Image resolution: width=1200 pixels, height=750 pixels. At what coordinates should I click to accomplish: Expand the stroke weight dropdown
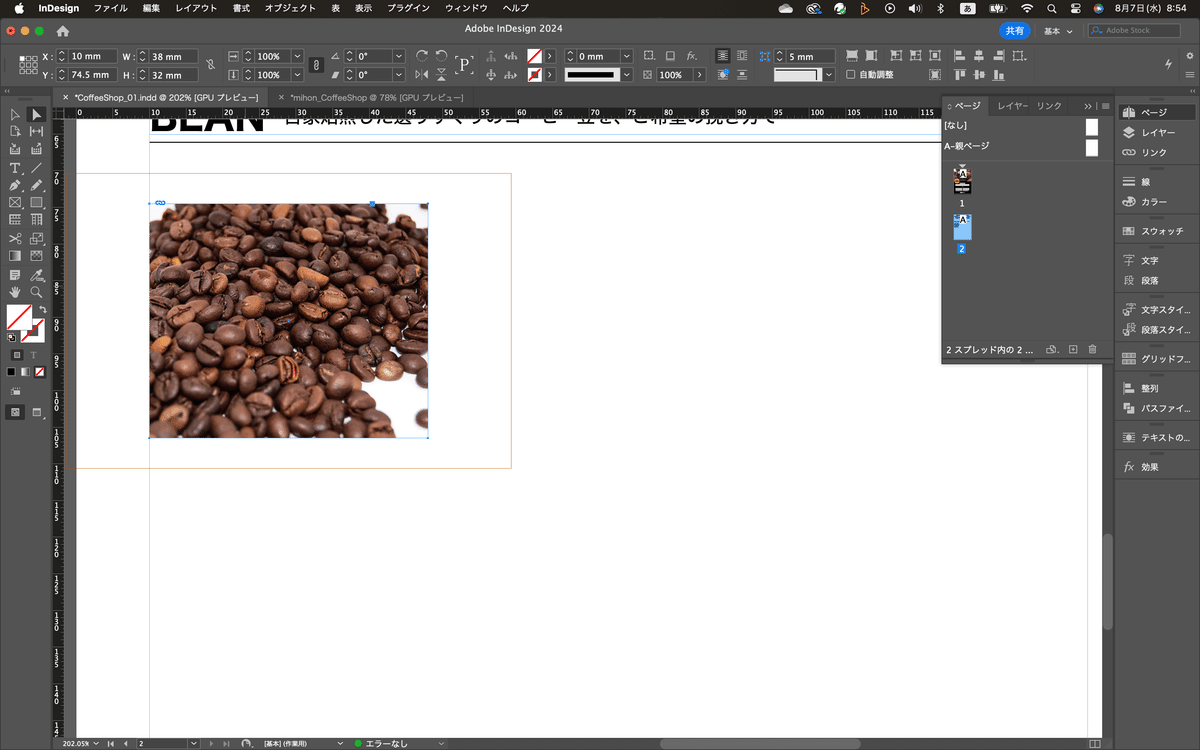[627, 57]
